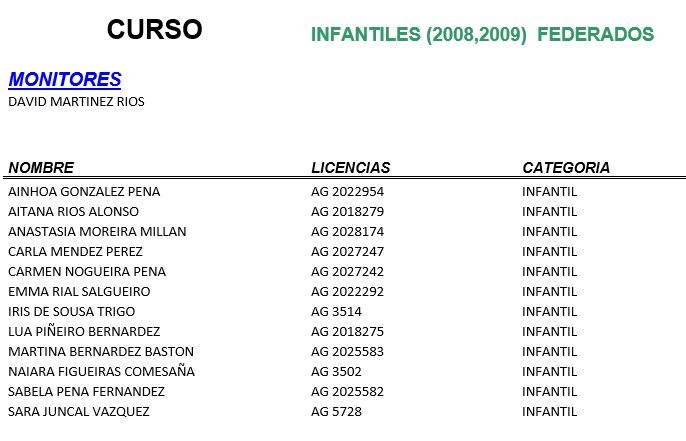Viewport: 686px width, 441px height.
Task: Click license AG 5728
Action: point(336,412)
